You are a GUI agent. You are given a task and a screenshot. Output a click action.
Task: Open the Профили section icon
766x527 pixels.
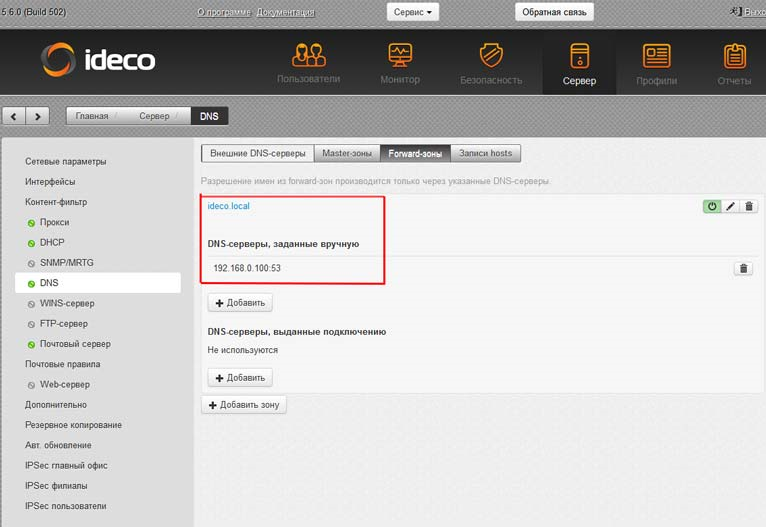[656, 56]
